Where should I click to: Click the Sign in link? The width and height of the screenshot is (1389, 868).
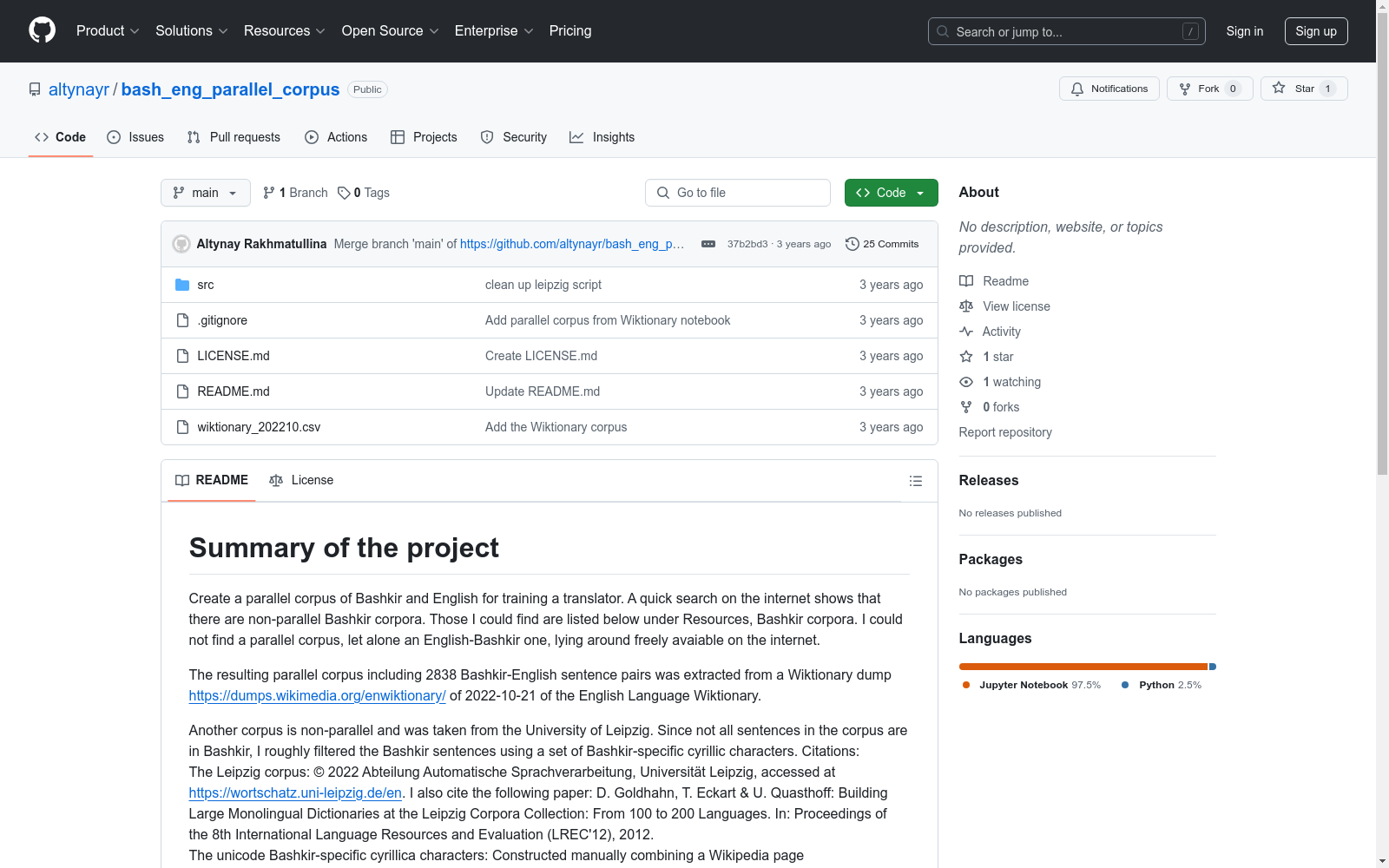pos(1245,31)
